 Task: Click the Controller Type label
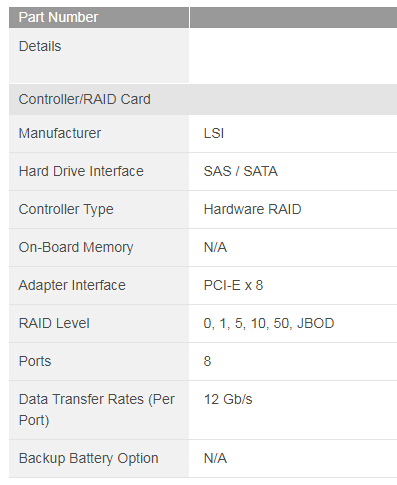[66, 209]
